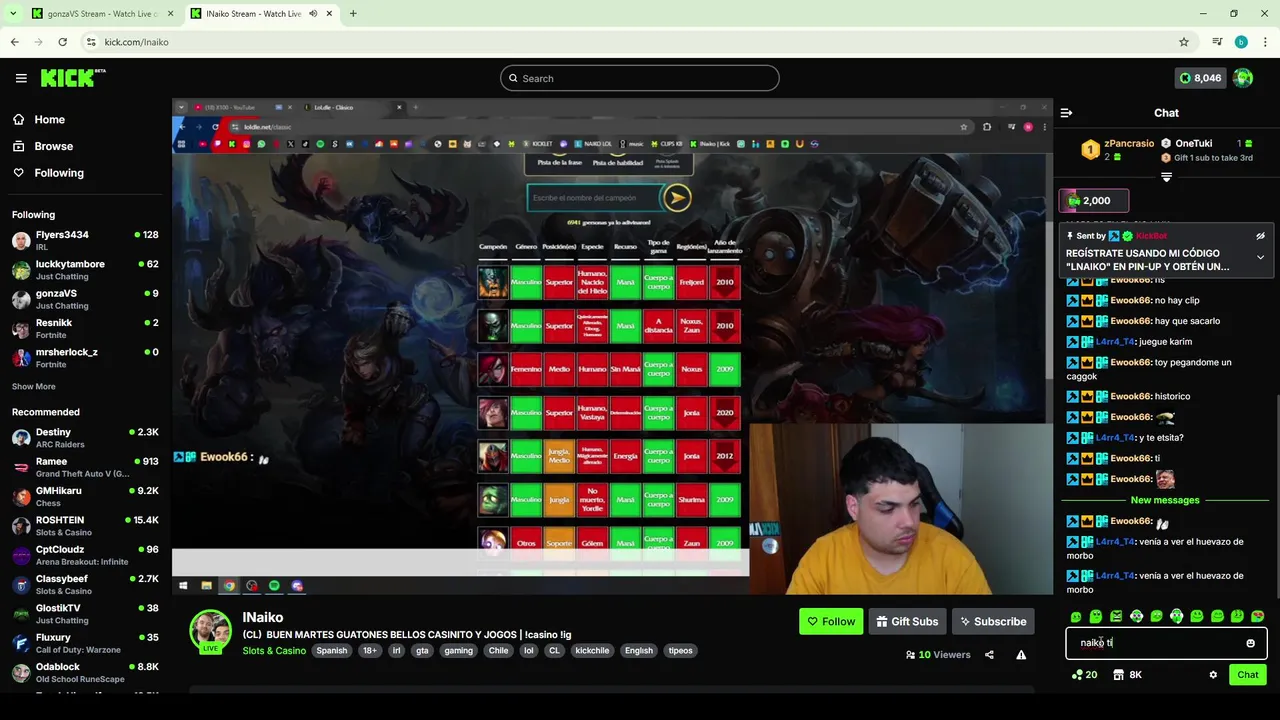Send message with Chat button
This screenshot has width=1280, height=720.
(1247, 675)
